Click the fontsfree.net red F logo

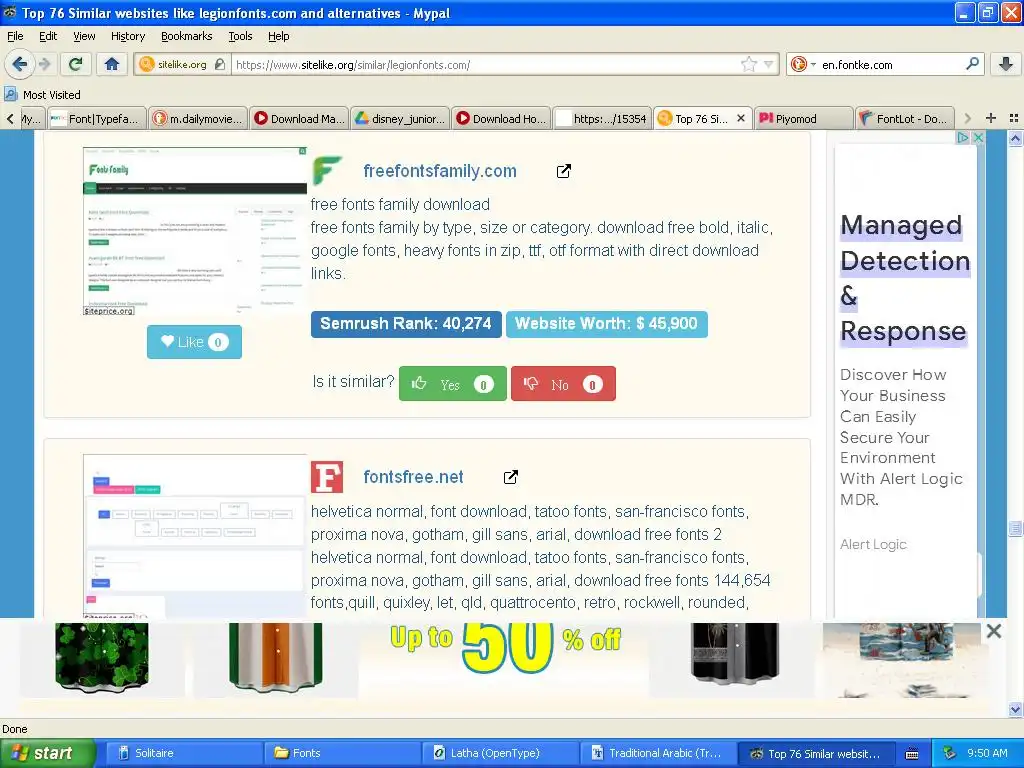click(327, 477)
